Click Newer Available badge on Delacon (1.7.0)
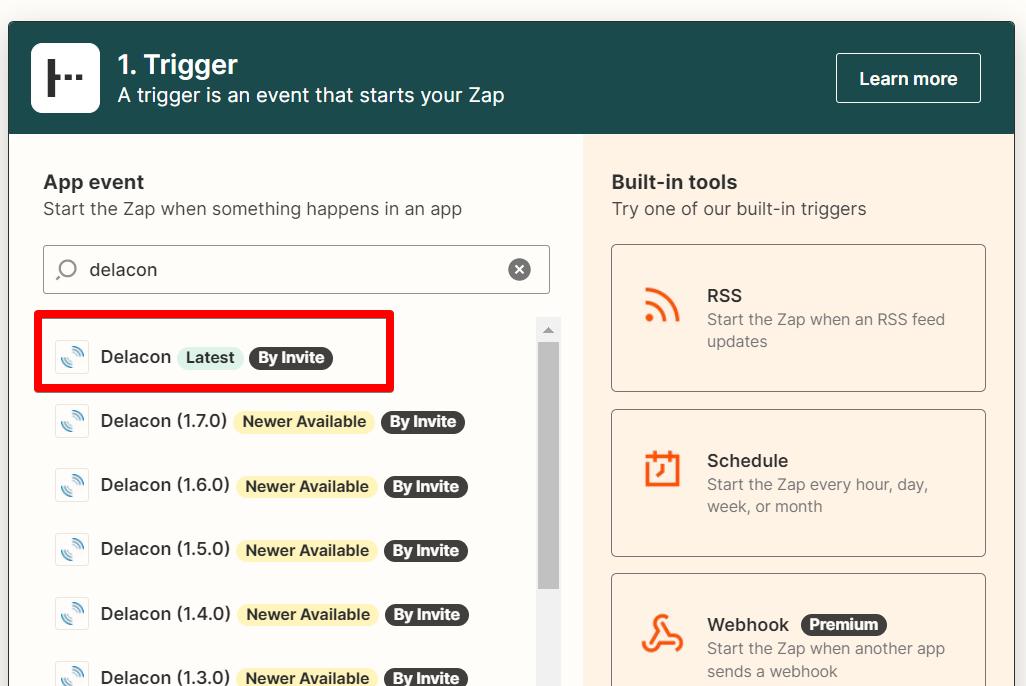 pyautogui.click(x=304, y=422)
